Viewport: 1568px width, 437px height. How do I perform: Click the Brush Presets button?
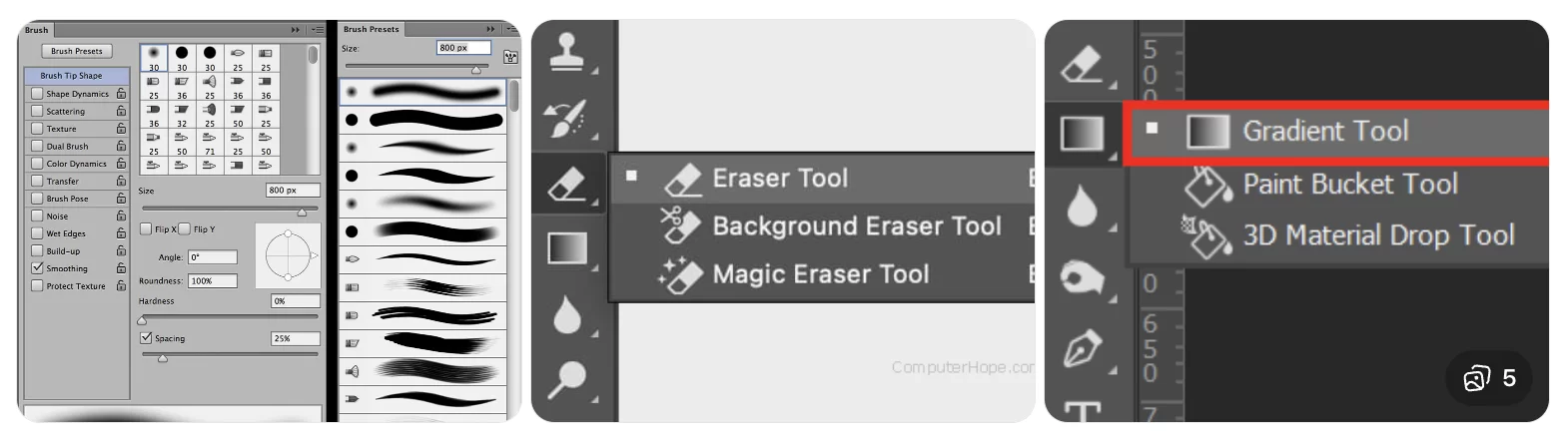pyautogui.click(x=77, y=51)
